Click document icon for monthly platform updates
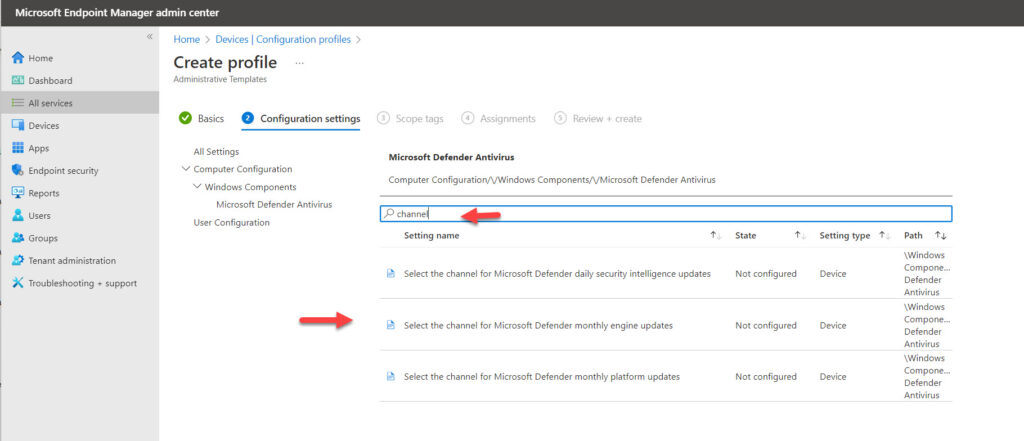Image resolution: width=1024 pixels, height=441 pixels. coord(391,376)
